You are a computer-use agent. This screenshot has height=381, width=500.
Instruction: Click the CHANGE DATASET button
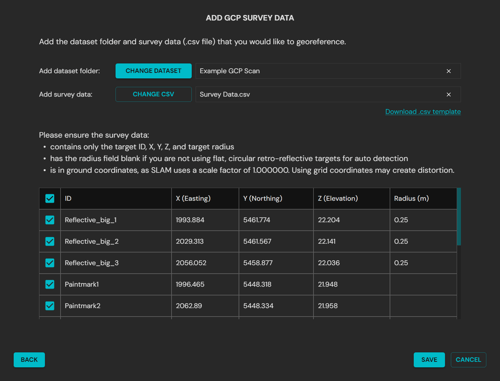(x=153, y=71)
